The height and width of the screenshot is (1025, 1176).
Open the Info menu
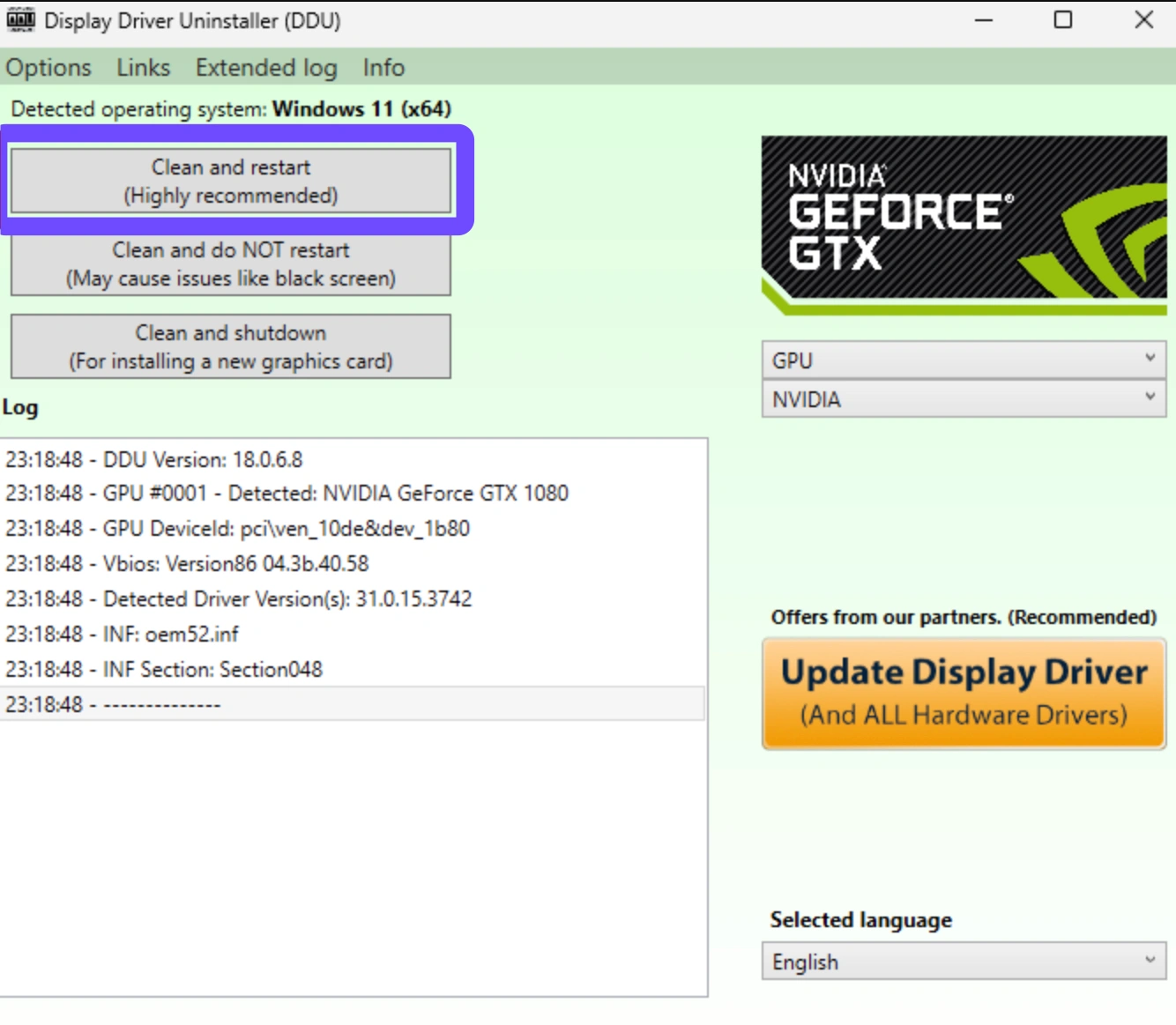pyautogui.click(x=383, y=68)
